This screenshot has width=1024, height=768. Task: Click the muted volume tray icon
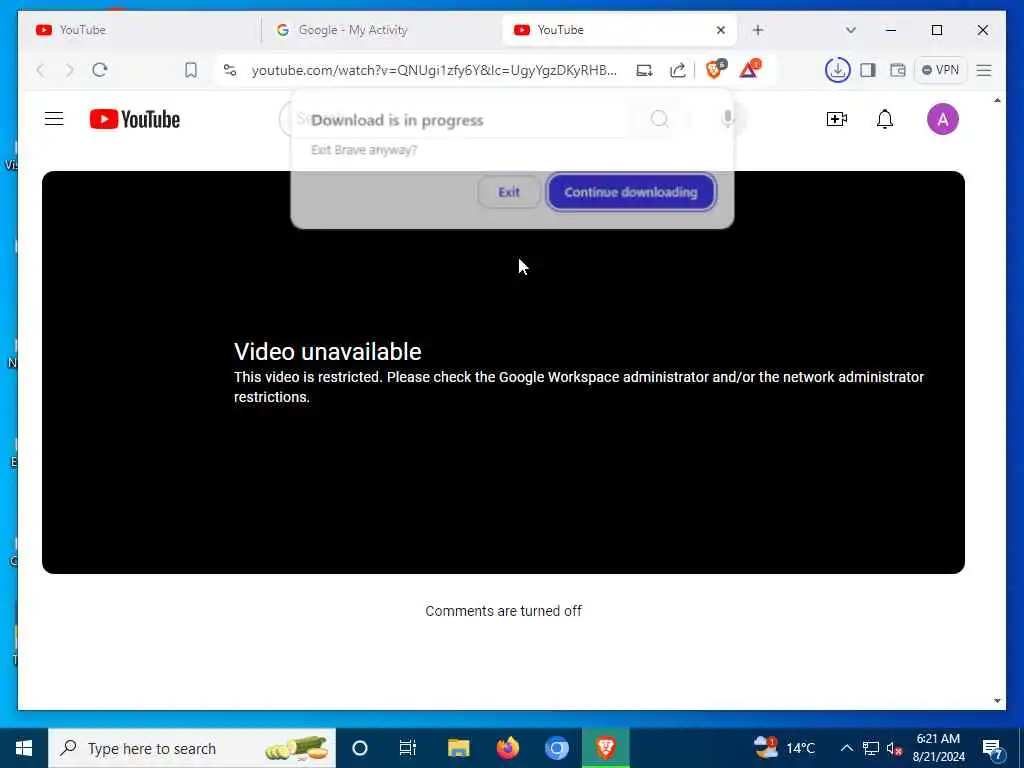pyautogui.click(x=894, y=748)
